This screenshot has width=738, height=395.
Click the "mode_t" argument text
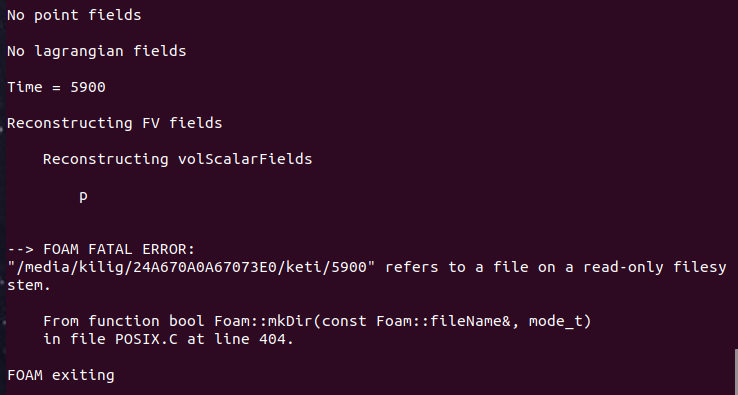[x=556, y=322]
